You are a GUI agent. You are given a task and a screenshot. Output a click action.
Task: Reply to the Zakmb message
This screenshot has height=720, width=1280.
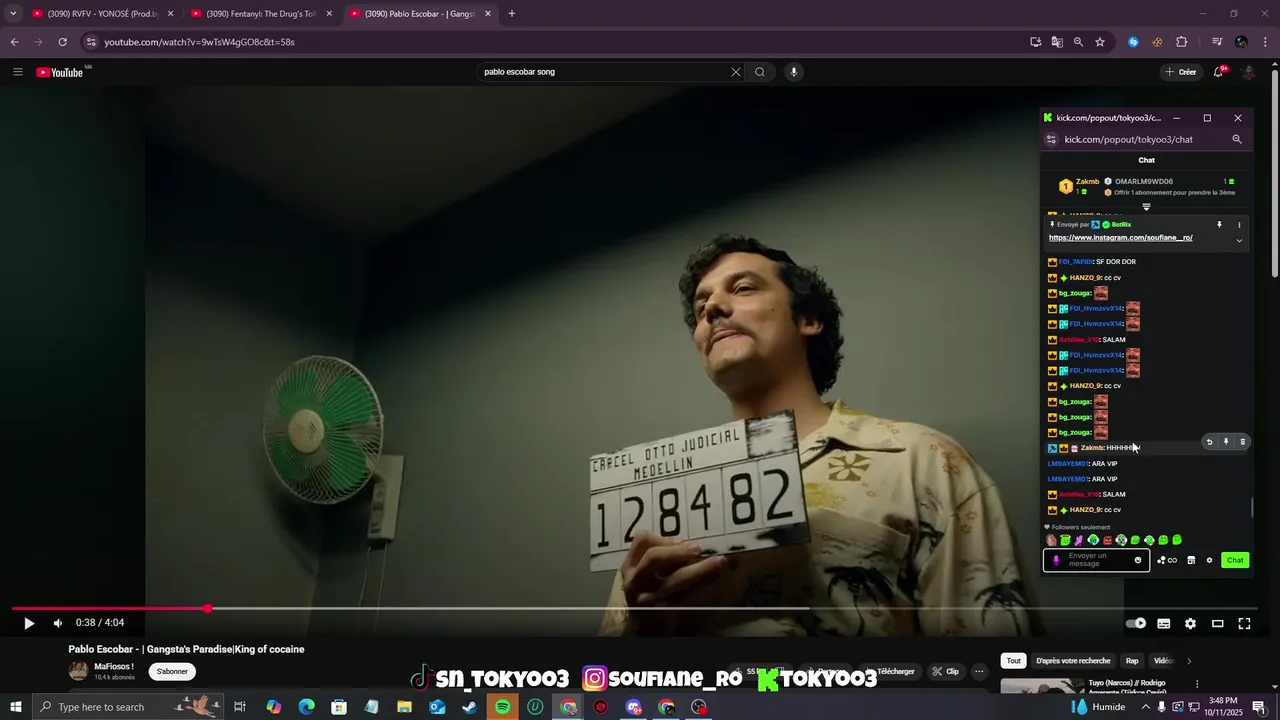pyautogui.click(x=1209, y=442)
